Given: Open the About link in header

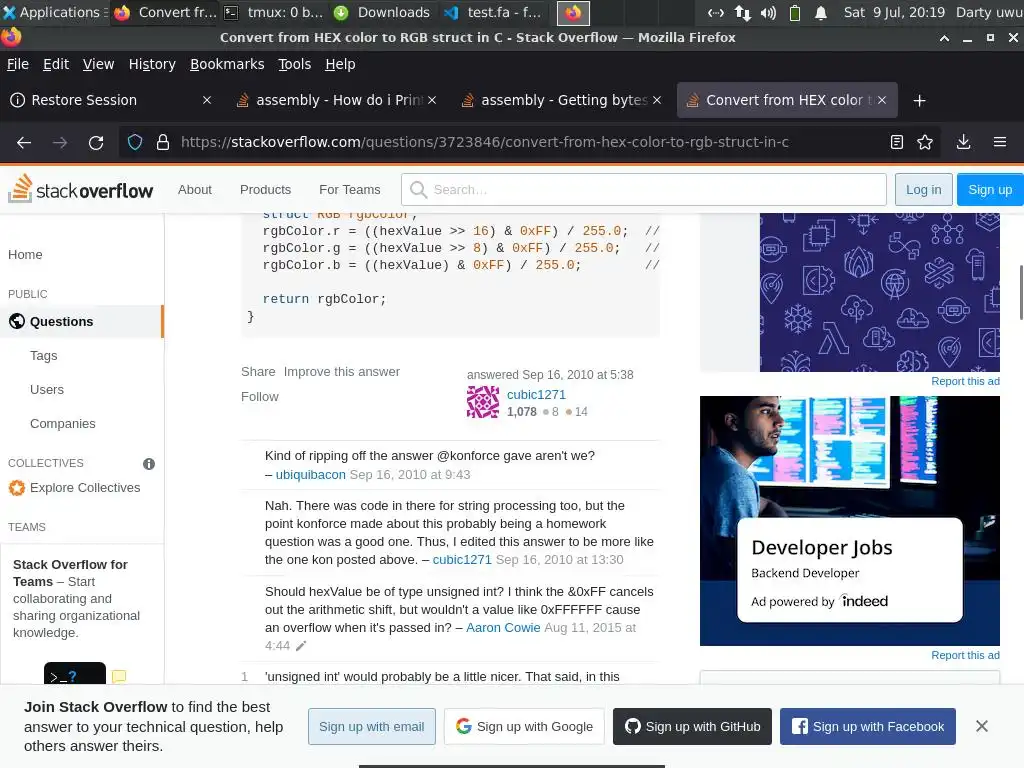Looking at the screenshot, I should coord(195,189).
